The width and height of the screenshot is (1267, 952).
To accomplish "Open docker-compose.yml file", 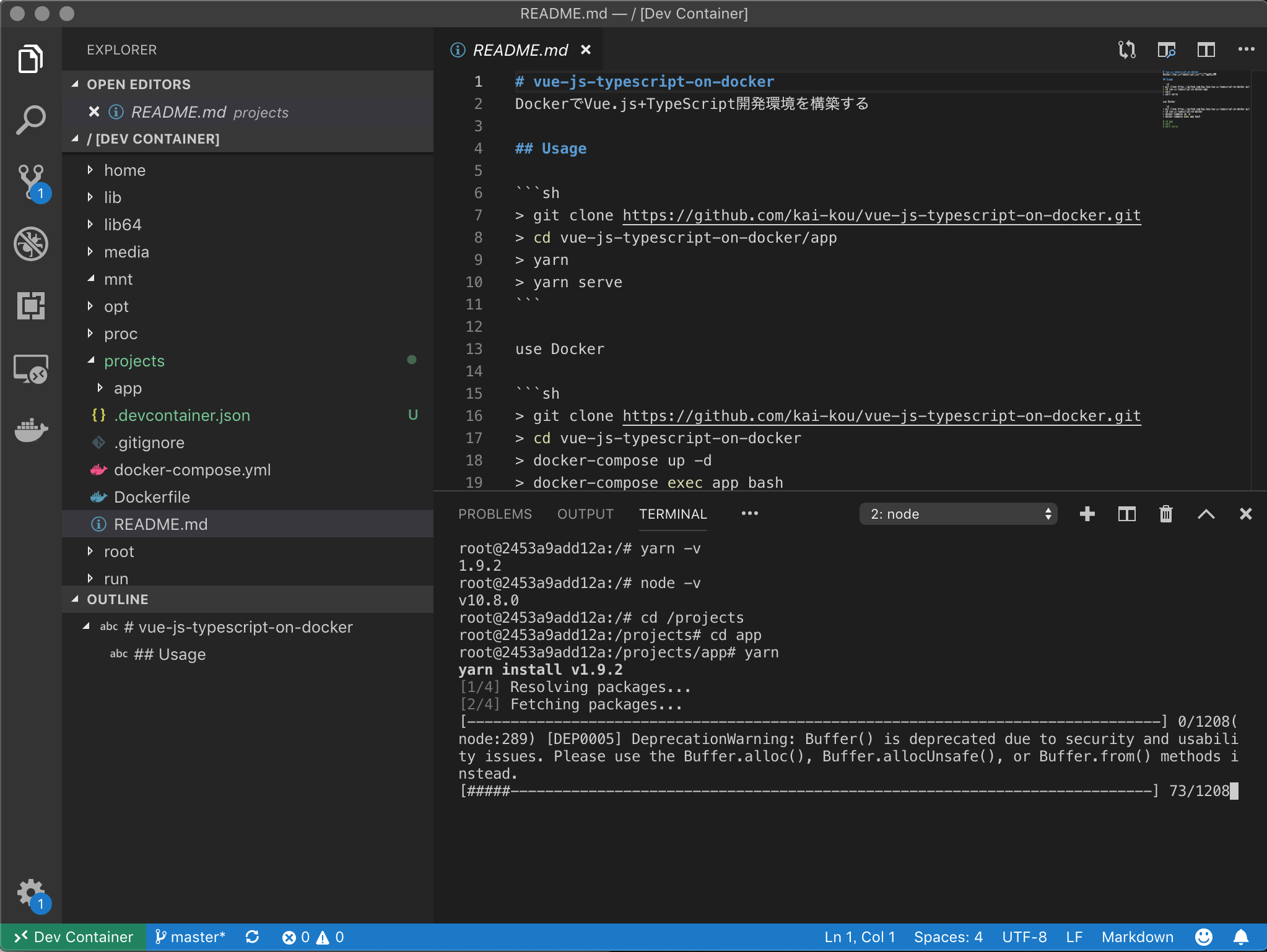I will point(248,469).
